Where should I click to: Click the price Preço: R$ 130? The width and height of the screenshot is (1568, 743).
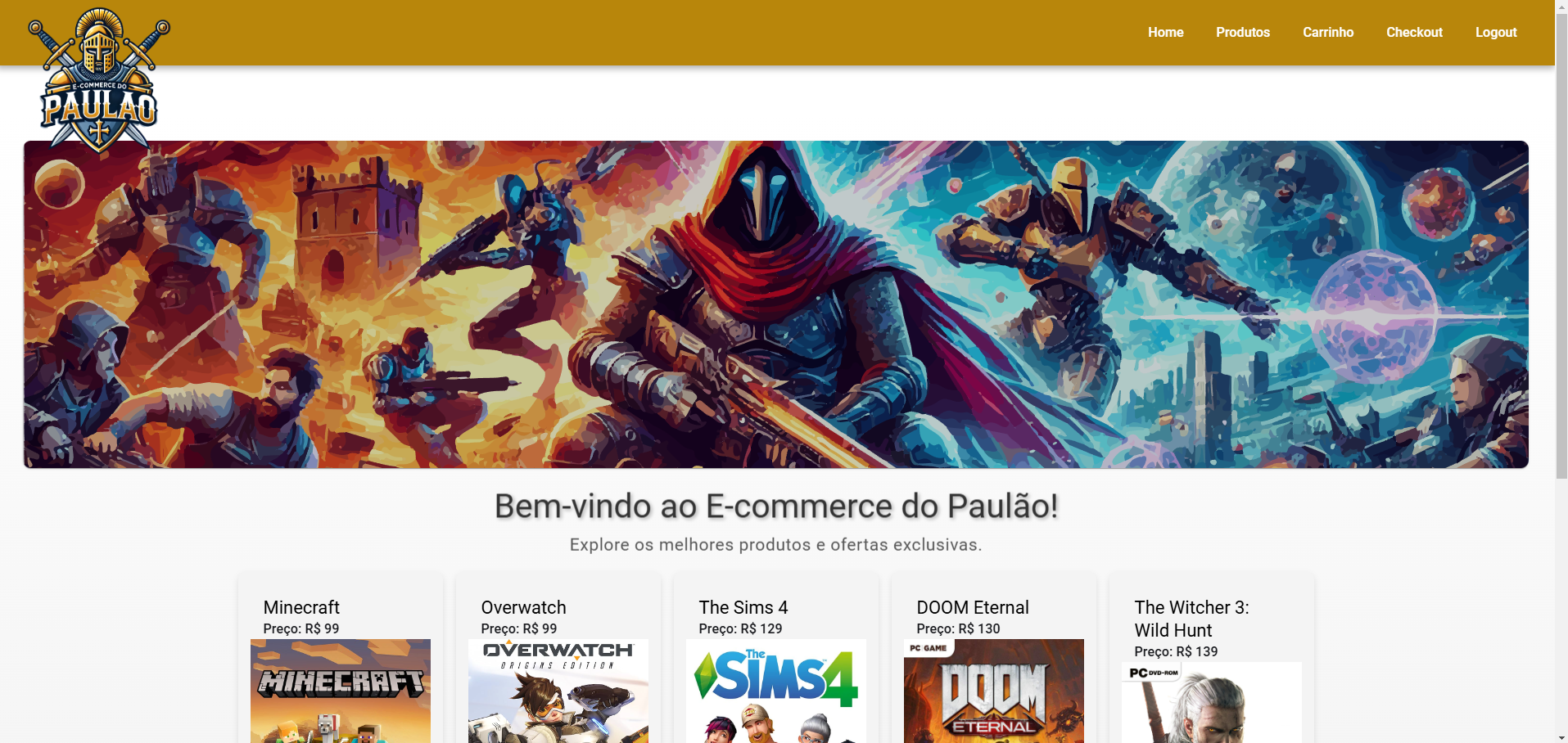click(x=958, y=628)
